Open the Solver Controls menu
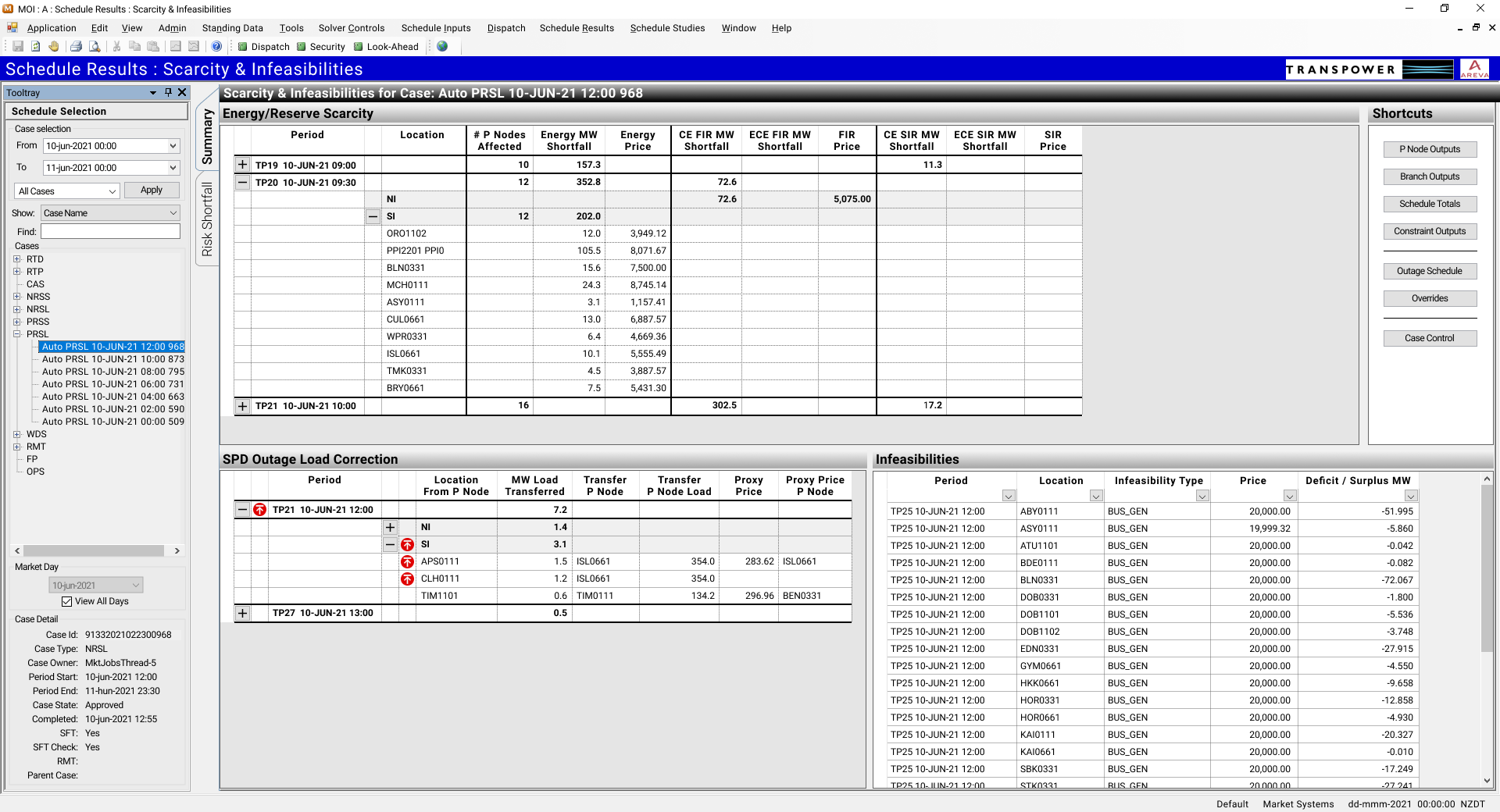 pyautogui.click(x=352, y=28)
